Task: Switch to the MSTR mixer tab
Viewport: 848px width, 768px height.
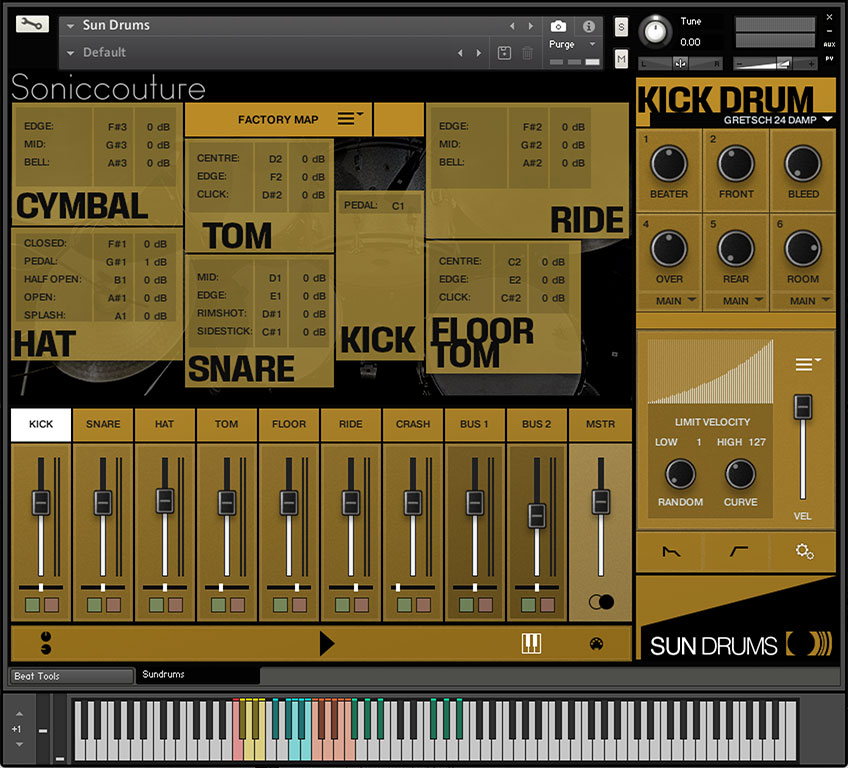Action: click(600, 424)
